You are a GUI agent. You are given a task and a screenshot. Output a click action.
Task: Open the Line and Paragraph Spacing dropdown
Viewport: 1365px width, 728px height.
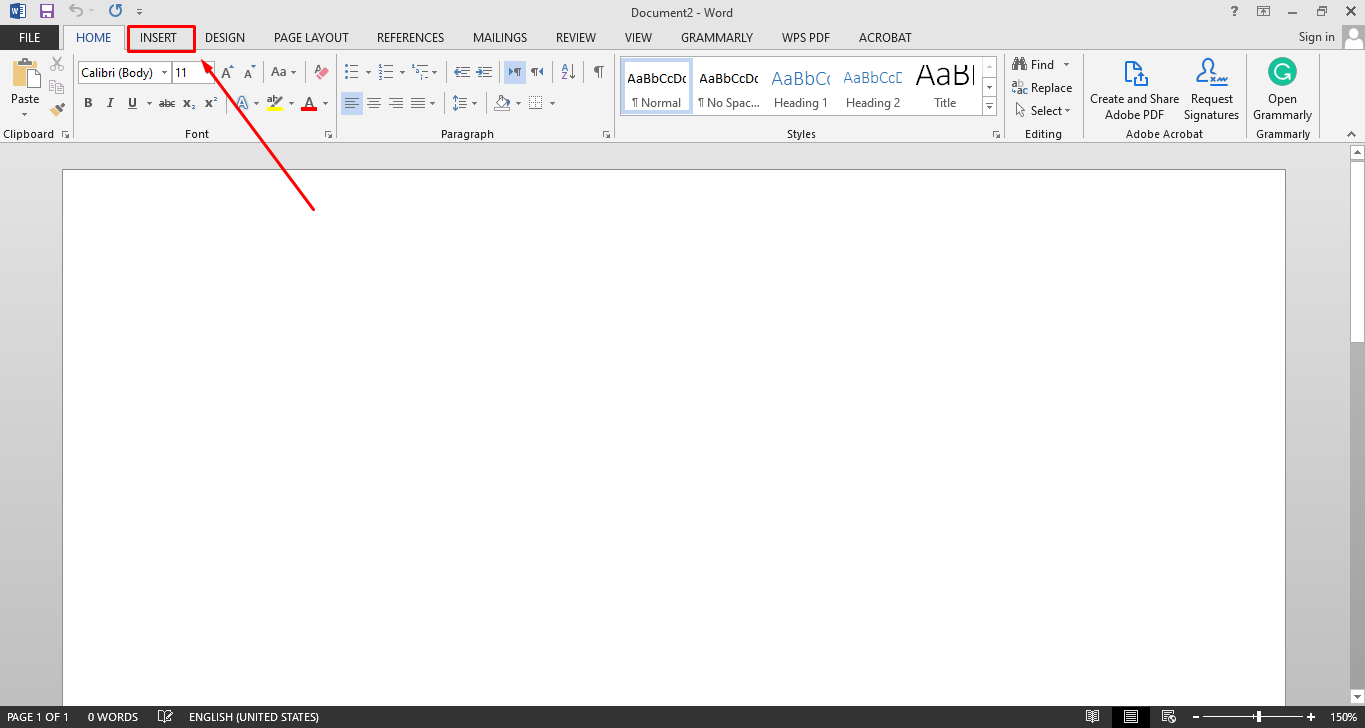click(x=464, y=102)
